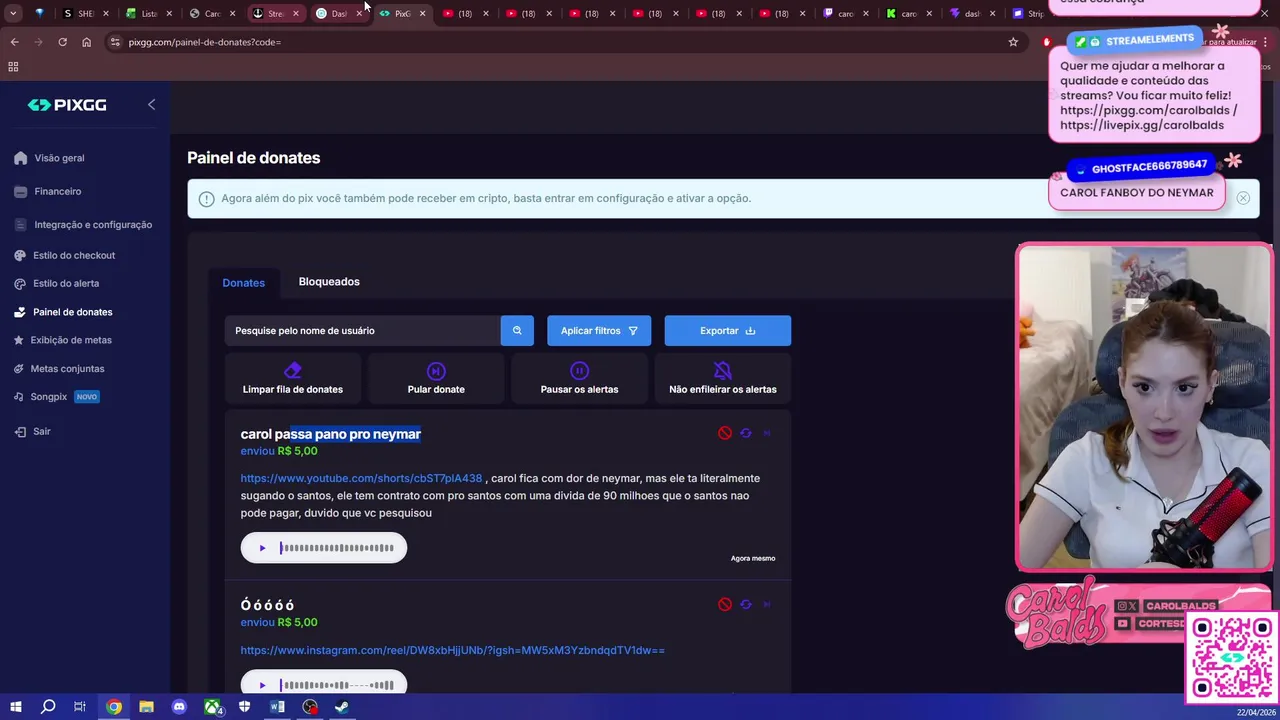Skip the 'carol passa pano pro neymar' donation

tap(767, 433)
